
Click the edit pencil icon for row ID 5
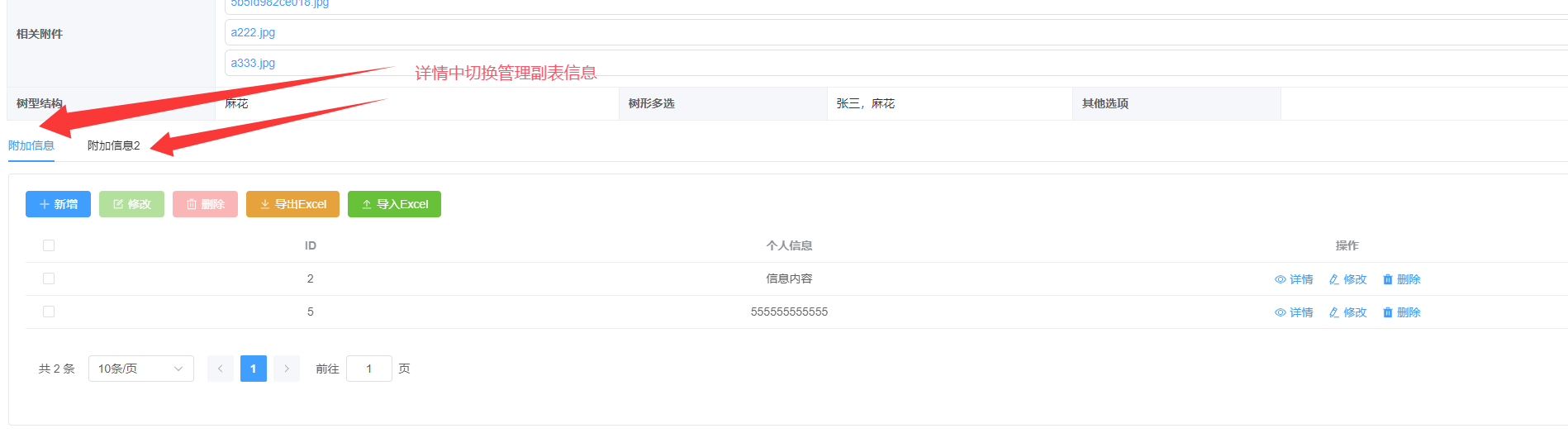(1333, 312)
